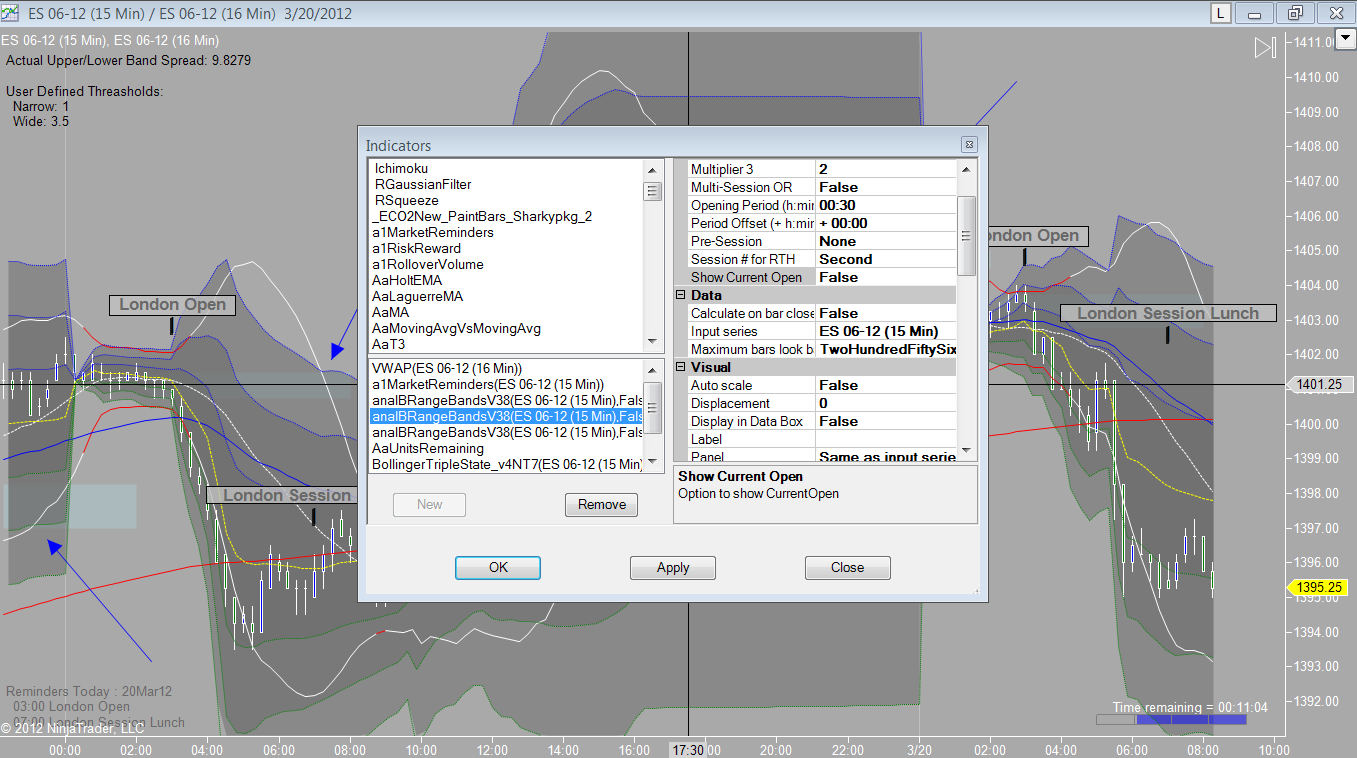Click the NinjaTrader chart icon in the title bar

[10, 14]
